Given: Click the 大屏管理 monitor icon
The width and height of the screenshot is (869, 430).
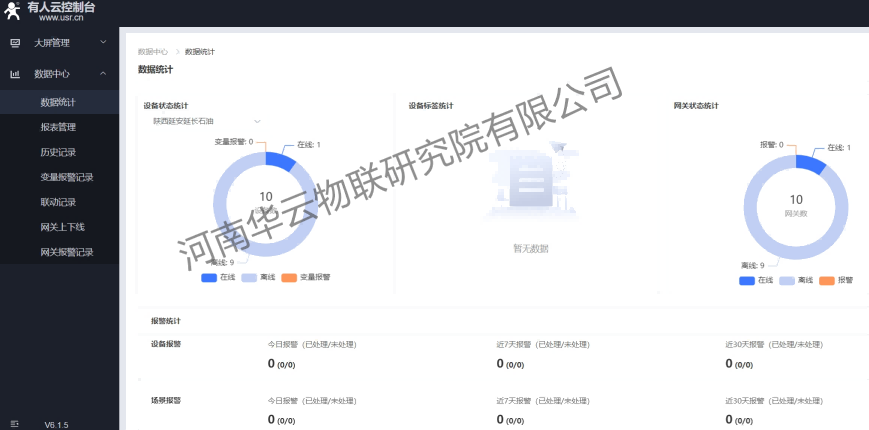Looking at the screenshot, I should point(15,43).
